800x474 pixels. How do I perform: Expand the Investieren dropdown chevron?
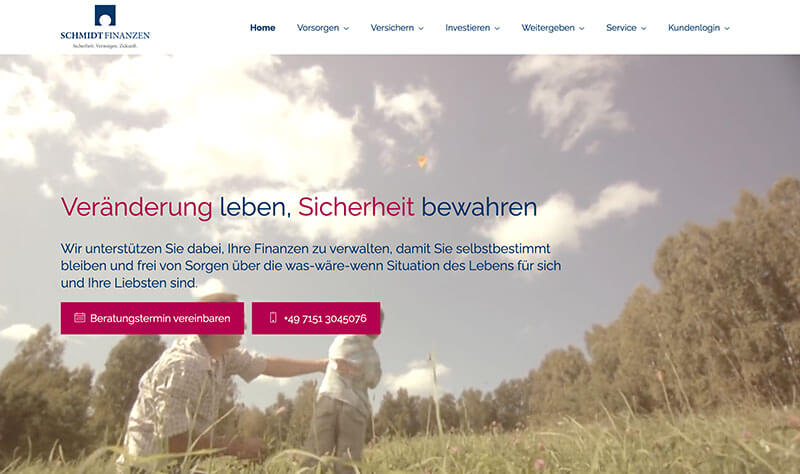[x=497, y=29]
